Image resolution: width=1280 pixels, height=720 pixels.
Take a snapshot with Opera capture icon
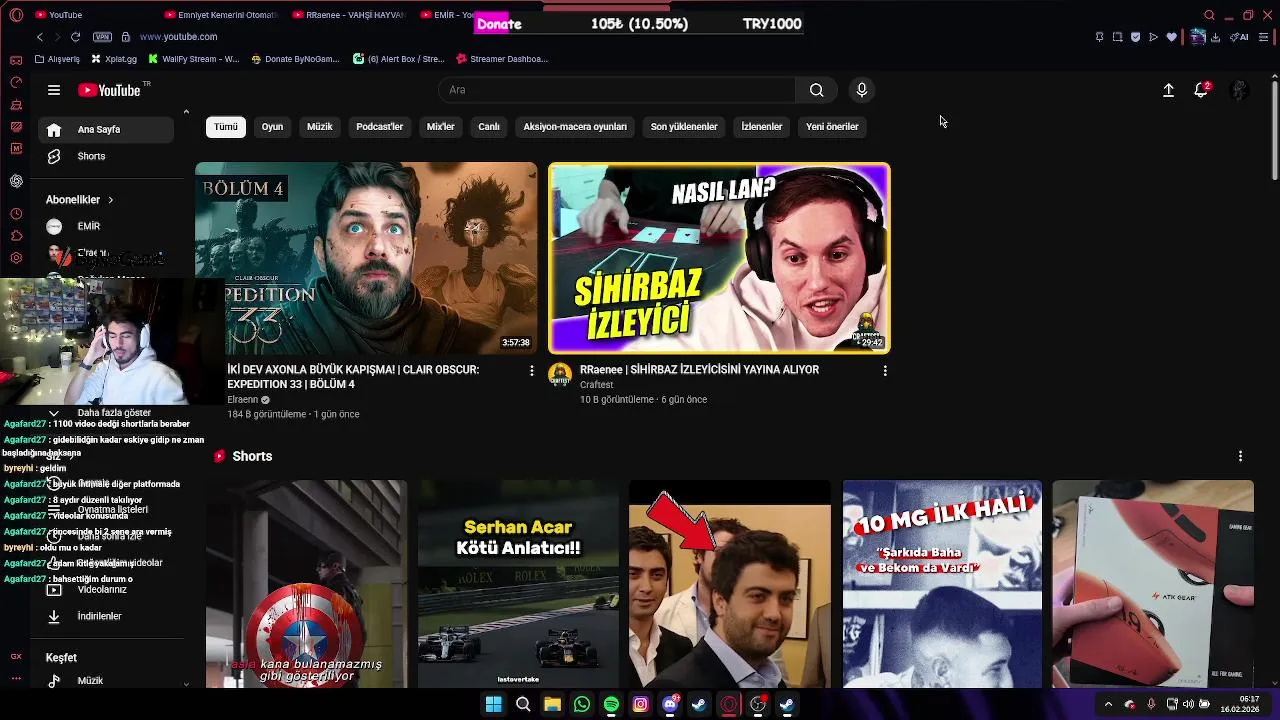point(1117,37)
